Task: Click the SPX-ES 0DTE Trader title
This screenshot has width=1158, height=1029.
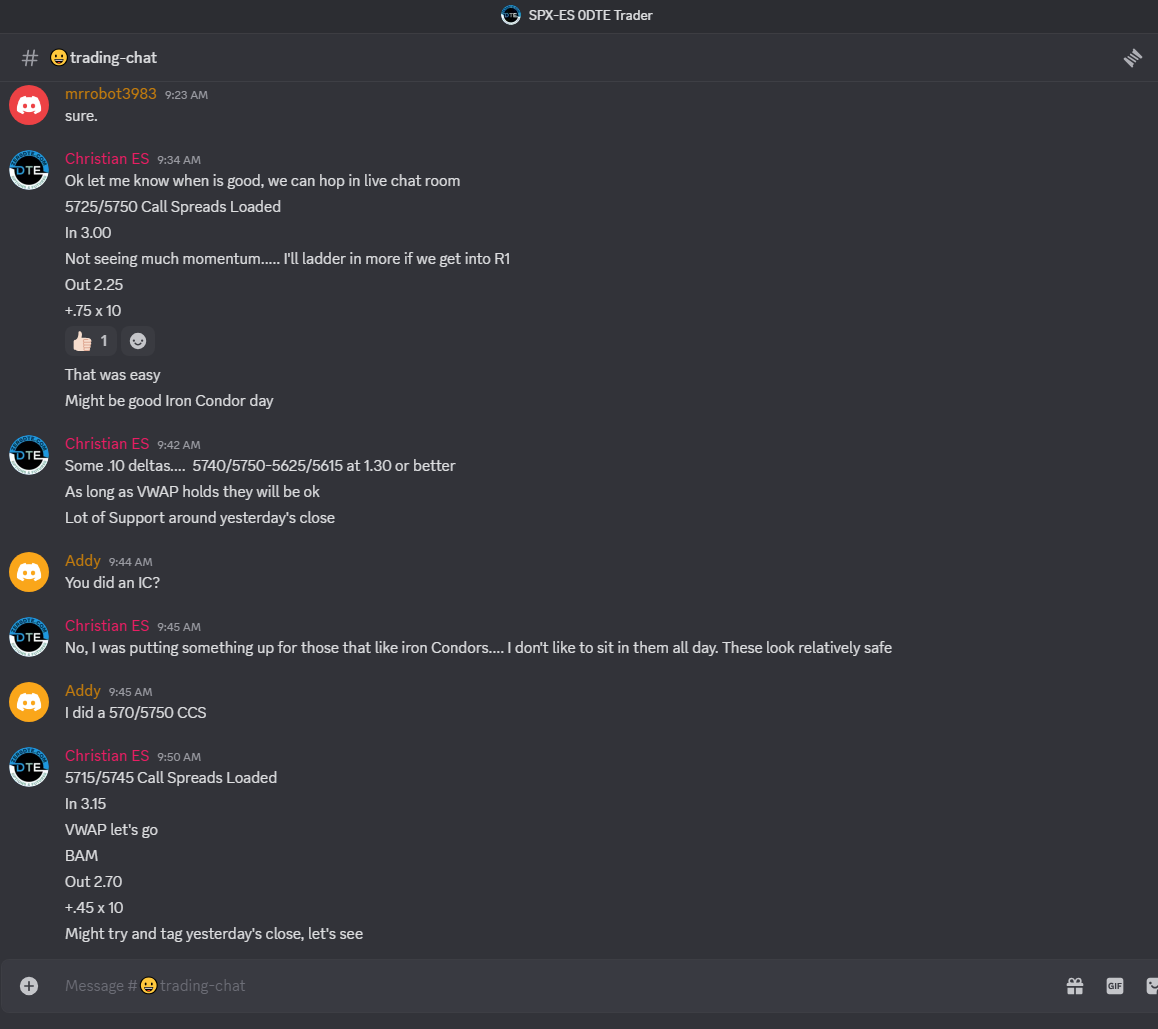Action: coord(590,15)
